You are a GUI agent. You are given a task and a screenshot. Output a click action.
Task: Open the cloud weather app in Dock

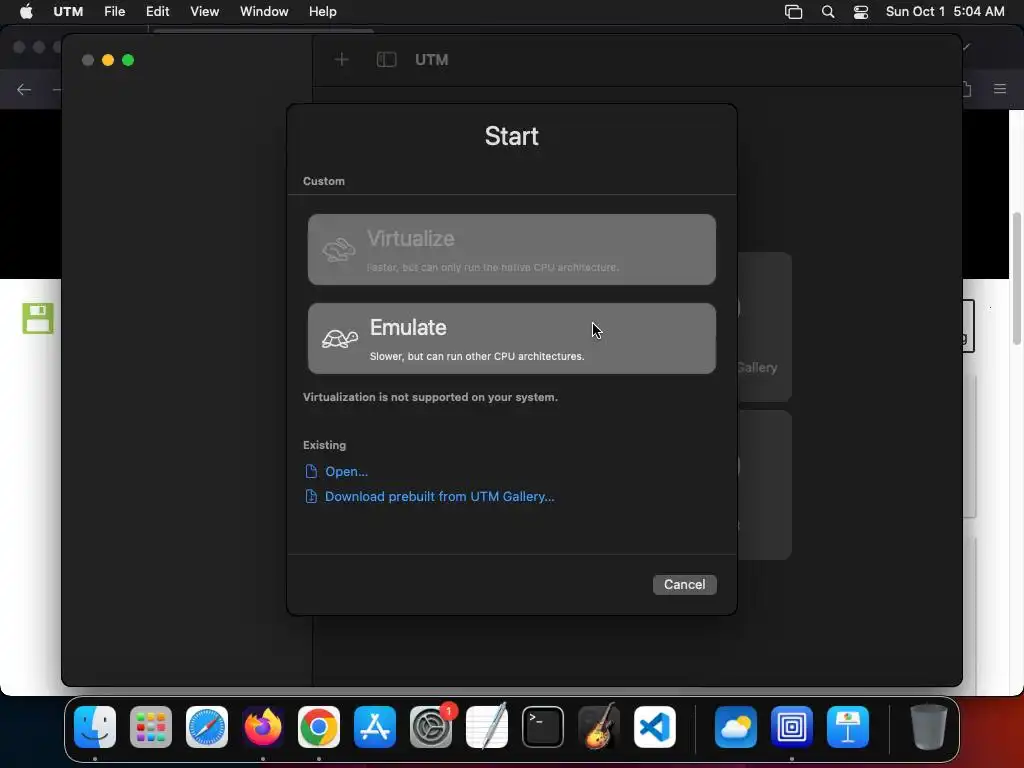pos(736,727)
